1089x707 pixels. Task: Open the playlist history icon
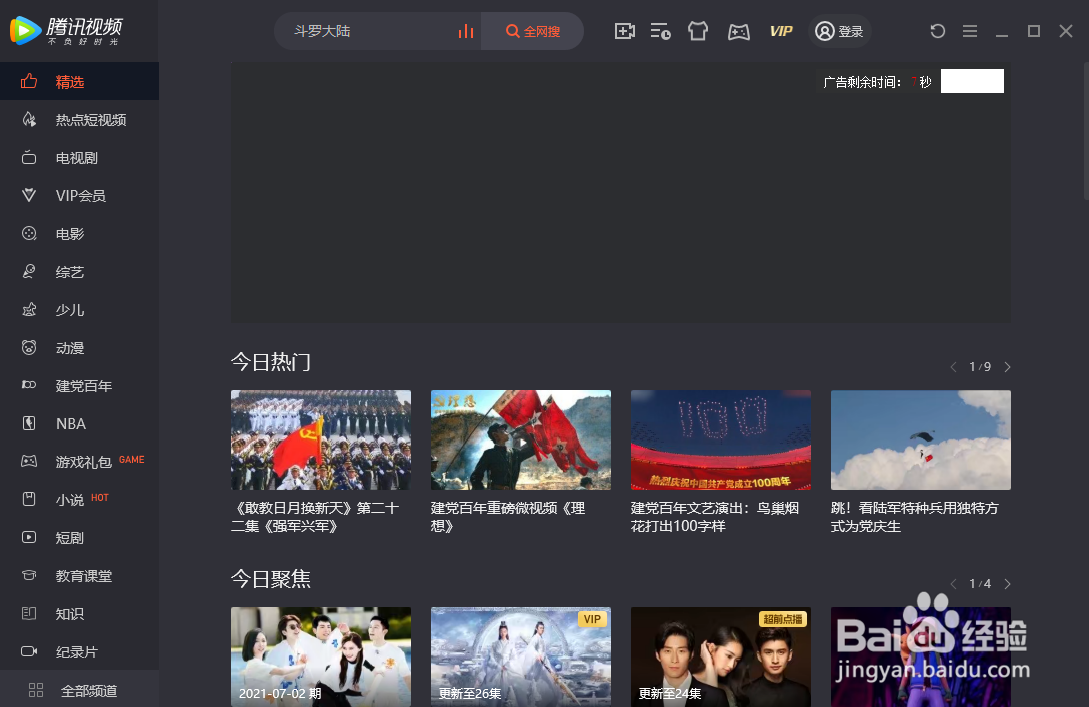(660, 31)
